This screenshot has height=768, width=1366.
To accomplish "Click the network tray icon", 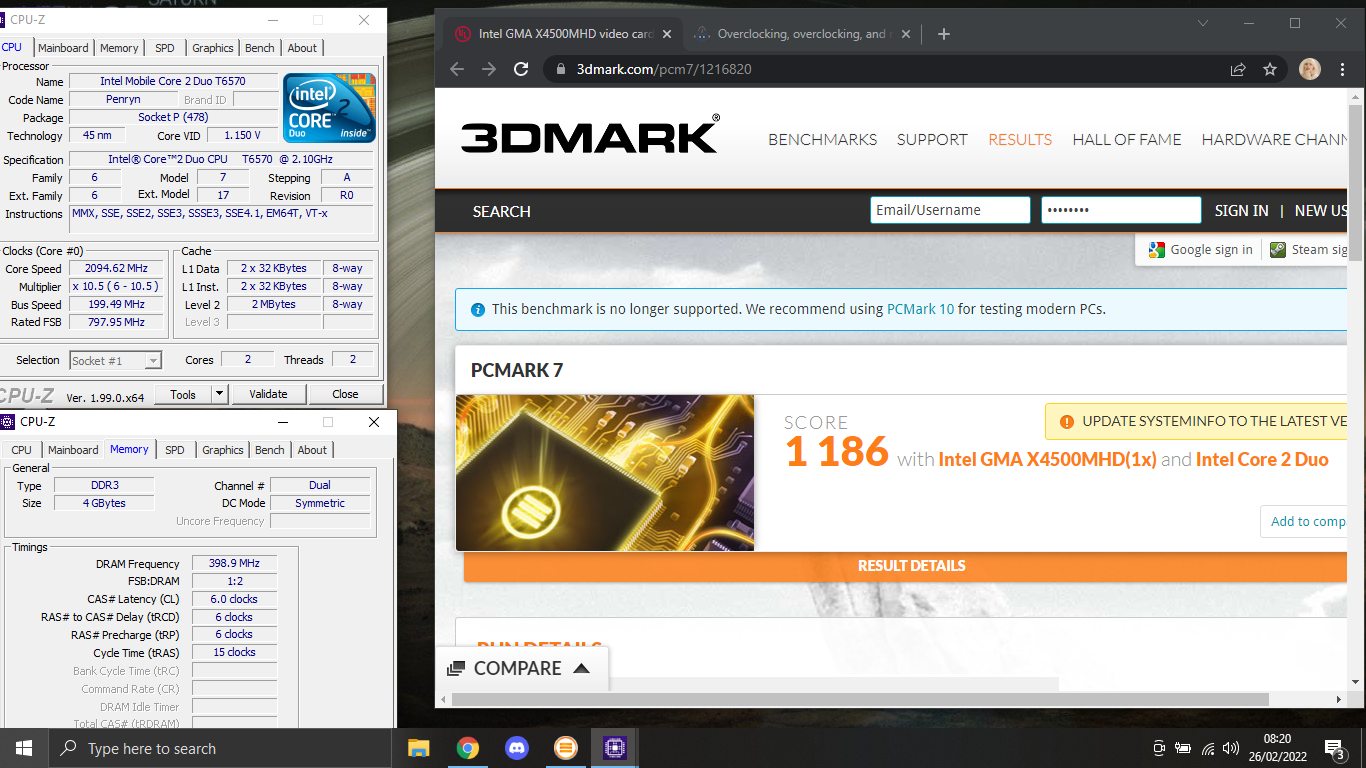I will coord(1208,748).
